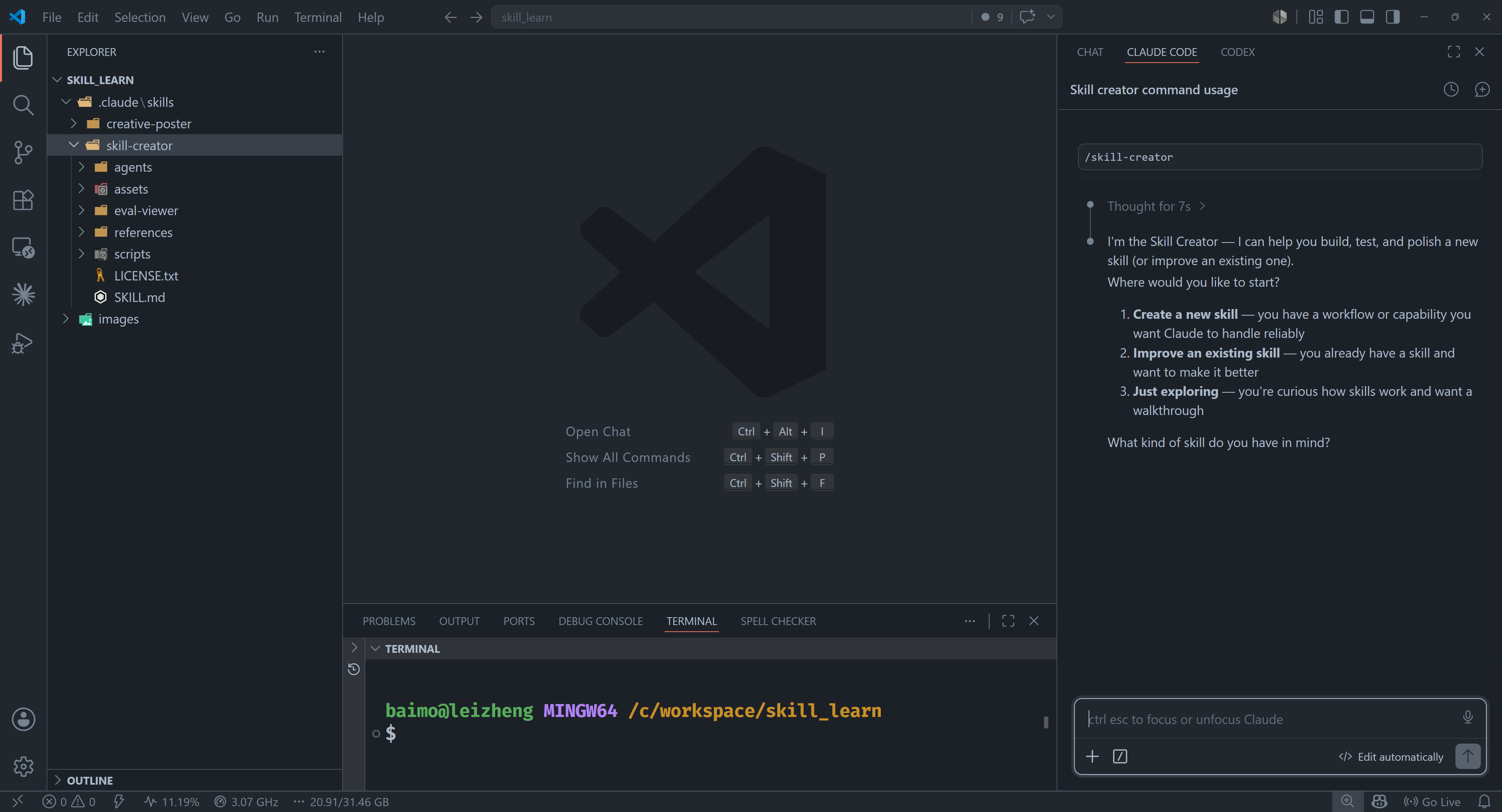Expand the OUTLINE section

(57, 780)
